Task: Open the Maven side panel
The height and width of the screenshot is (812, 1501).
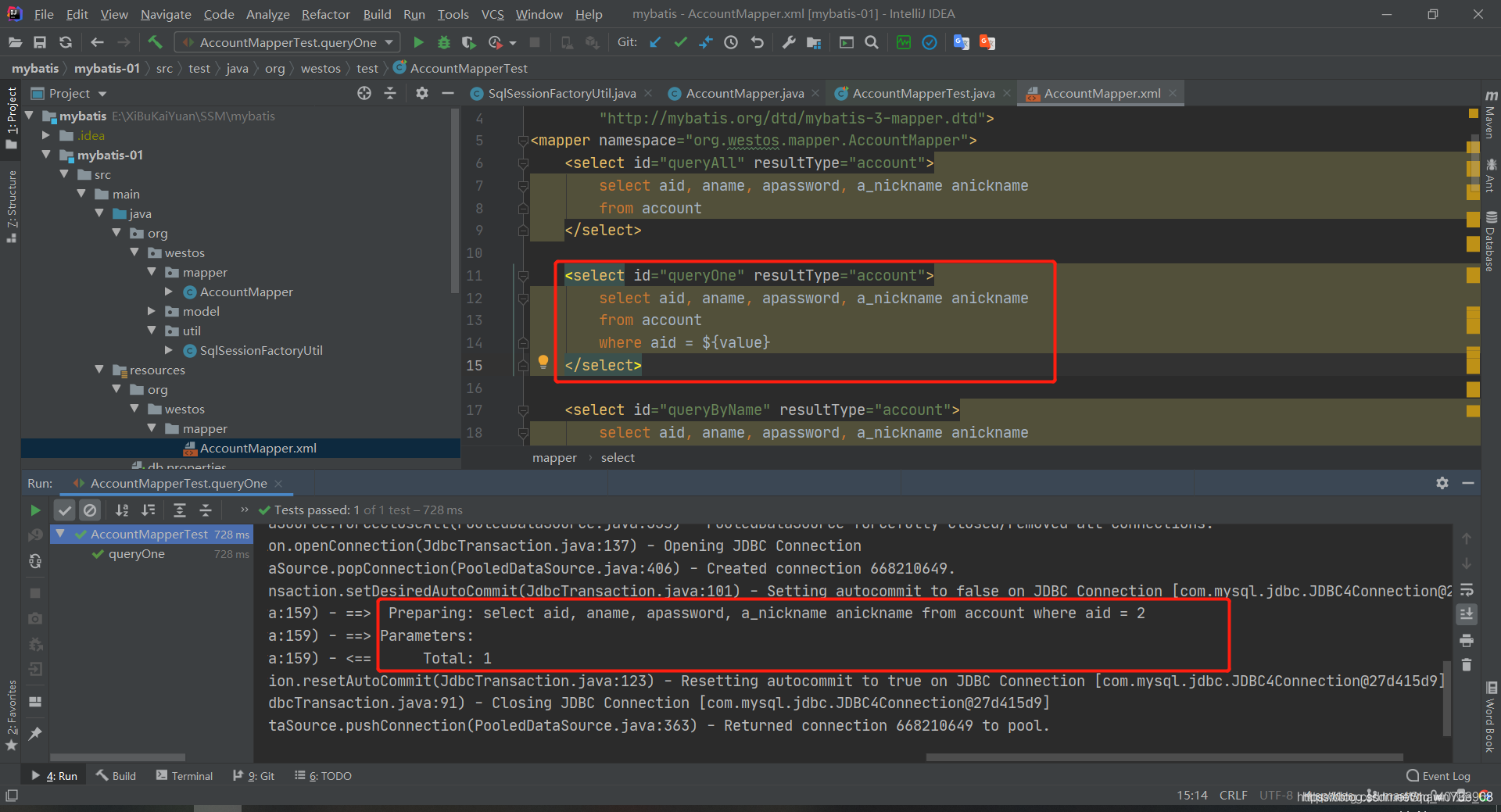Action: [1491, 114]
